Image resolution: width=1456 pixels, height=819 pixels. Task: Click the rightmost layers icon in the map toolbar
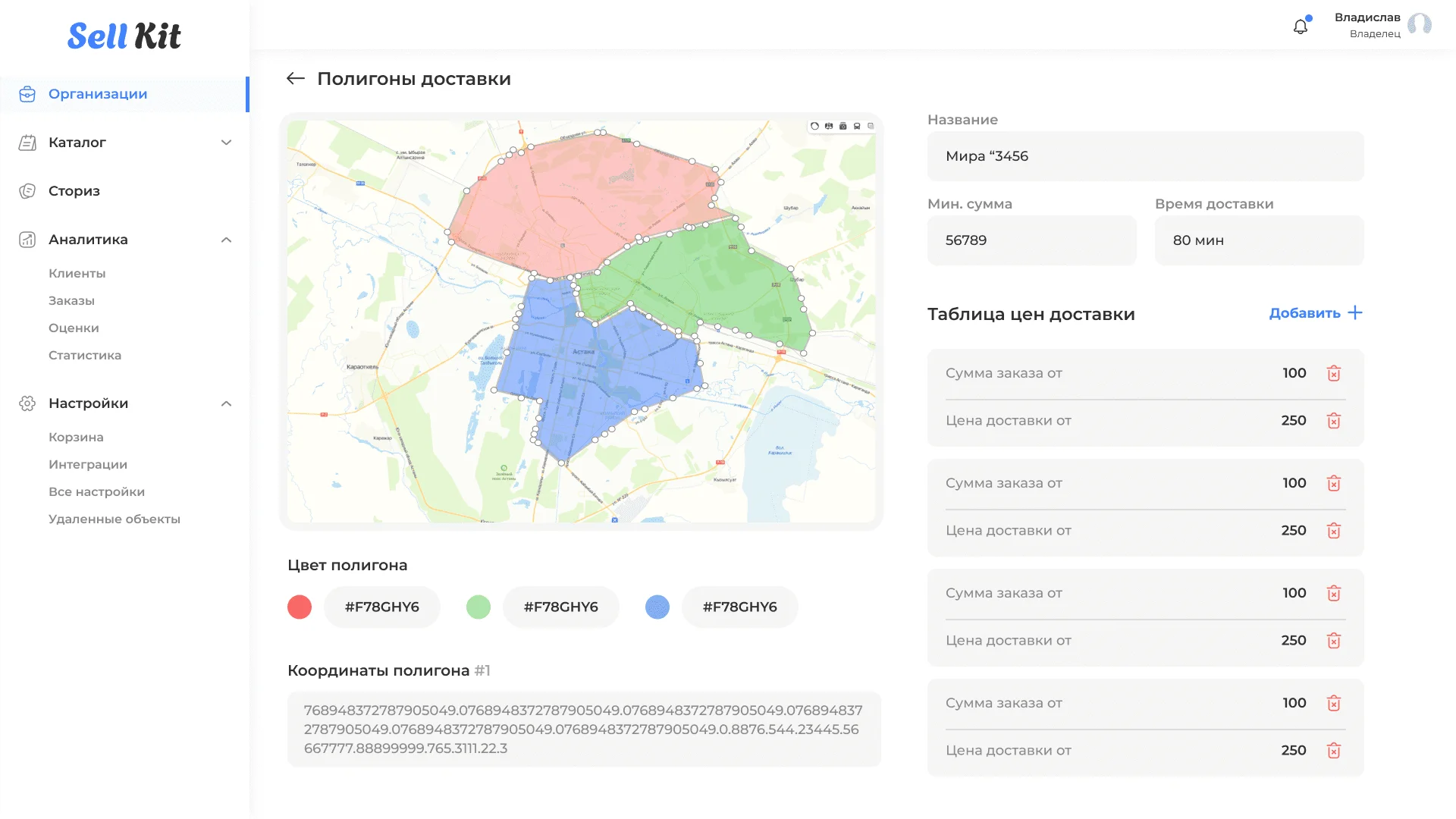871,126
